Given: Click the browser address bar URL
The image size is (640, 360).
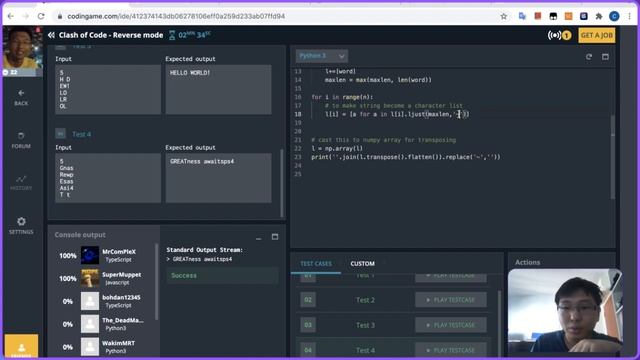Looking at the screenshot, I should 176,16.
